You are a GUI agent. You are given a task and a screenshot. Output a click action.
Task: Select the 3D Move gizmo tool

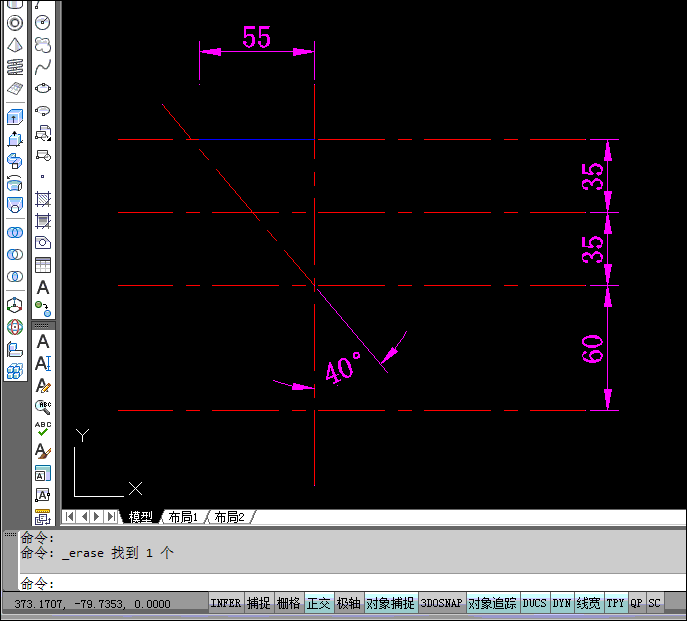coord(15,305)
